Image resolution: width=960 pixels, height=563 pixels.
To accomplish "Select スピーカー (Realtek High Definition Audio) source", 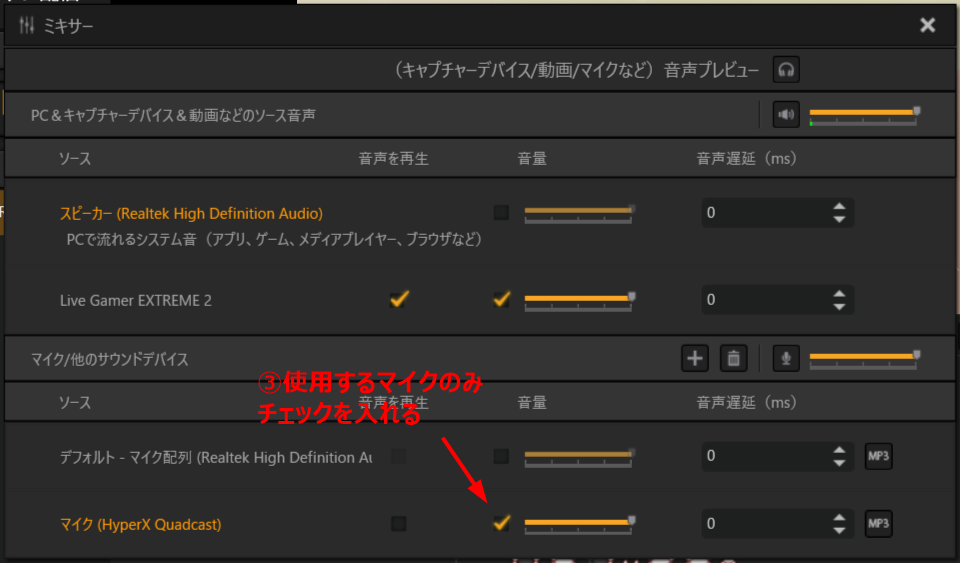I will click(191, 214).
